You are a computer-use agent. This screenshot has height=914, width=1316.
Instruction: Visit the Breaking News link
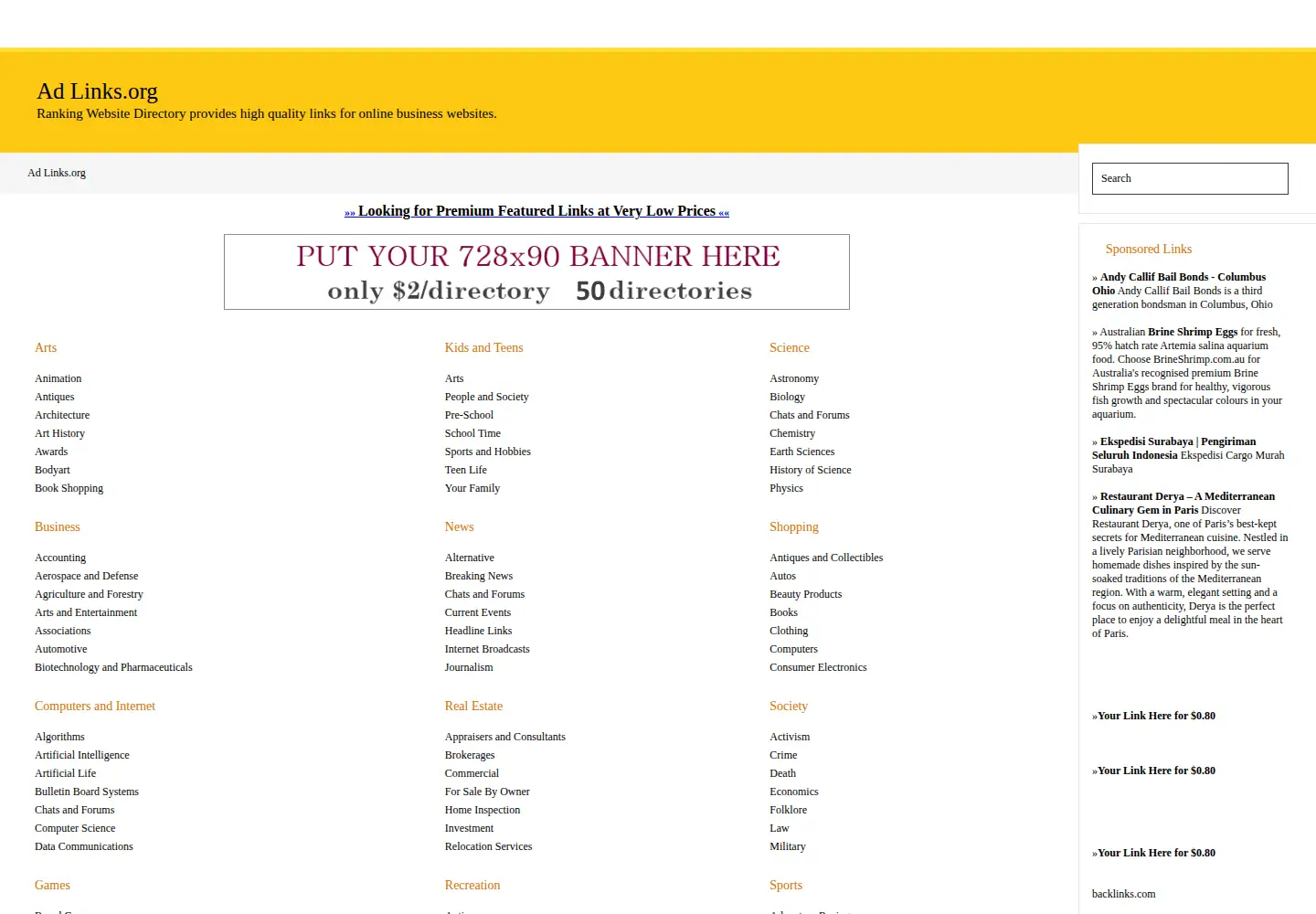[479, 576]
